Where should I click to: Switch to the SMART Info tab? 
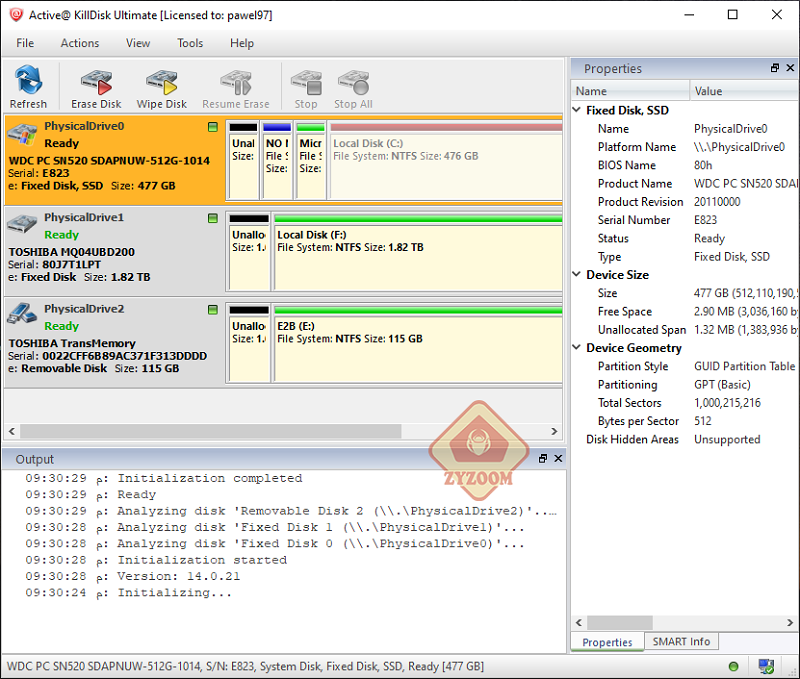(681, 641)
